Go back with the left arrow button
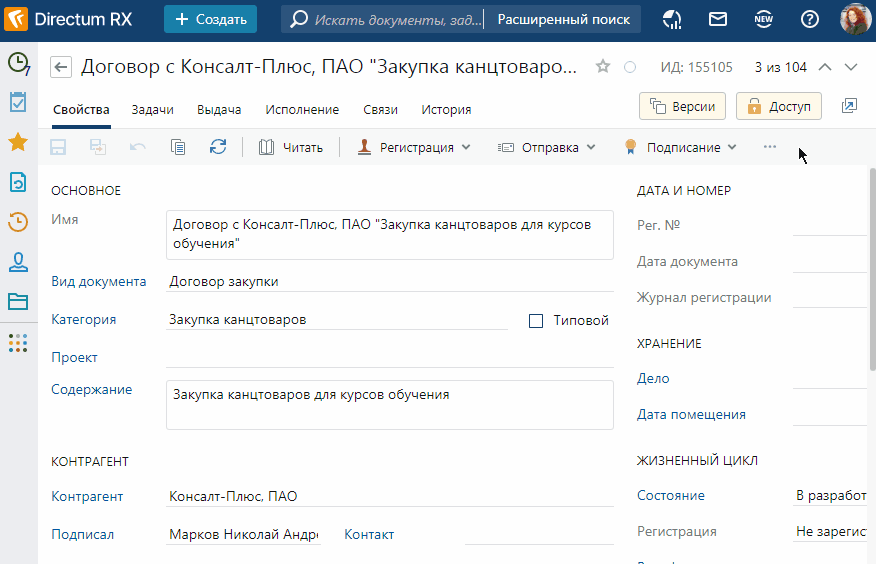 coord(61,68)
